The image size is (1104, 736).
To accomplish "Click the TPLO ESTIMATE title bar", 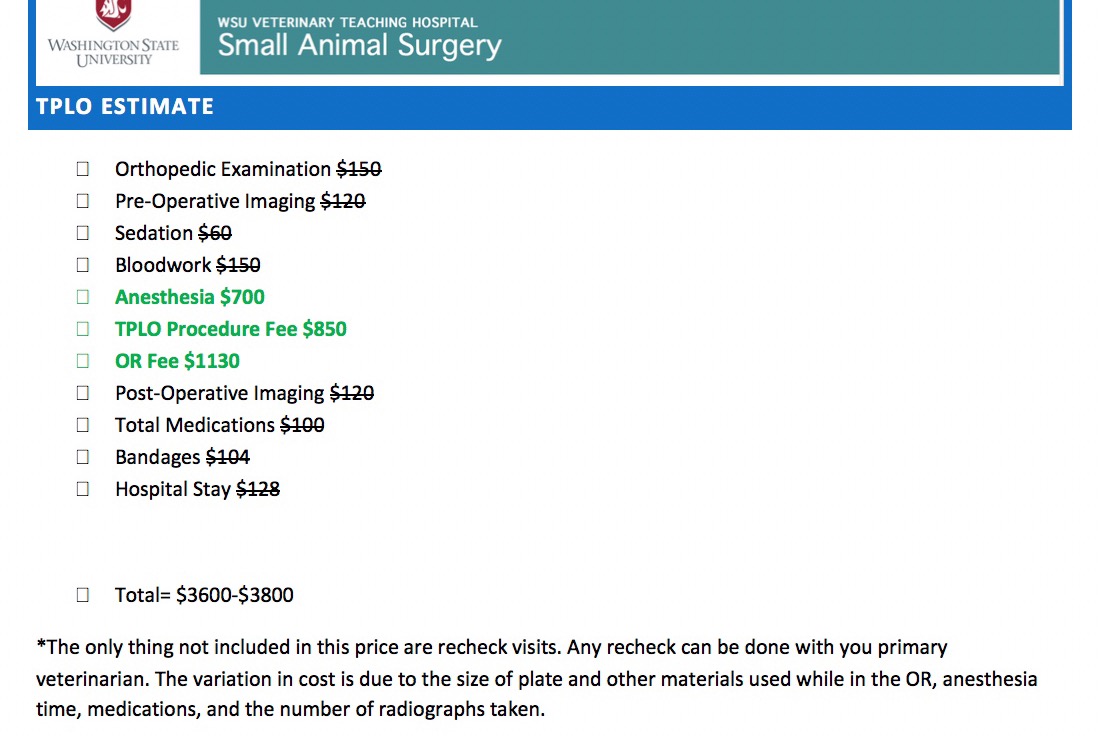I will (550, 107).
